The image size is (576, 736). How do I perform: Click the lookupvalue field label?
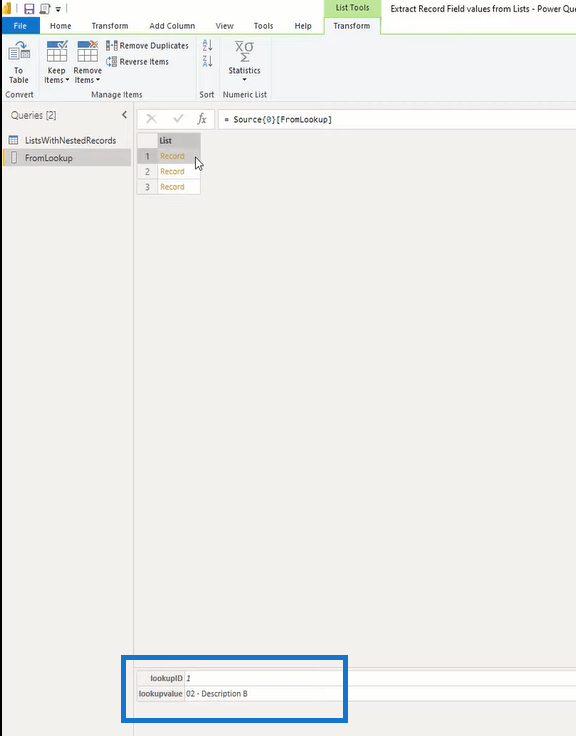(161, 694)
